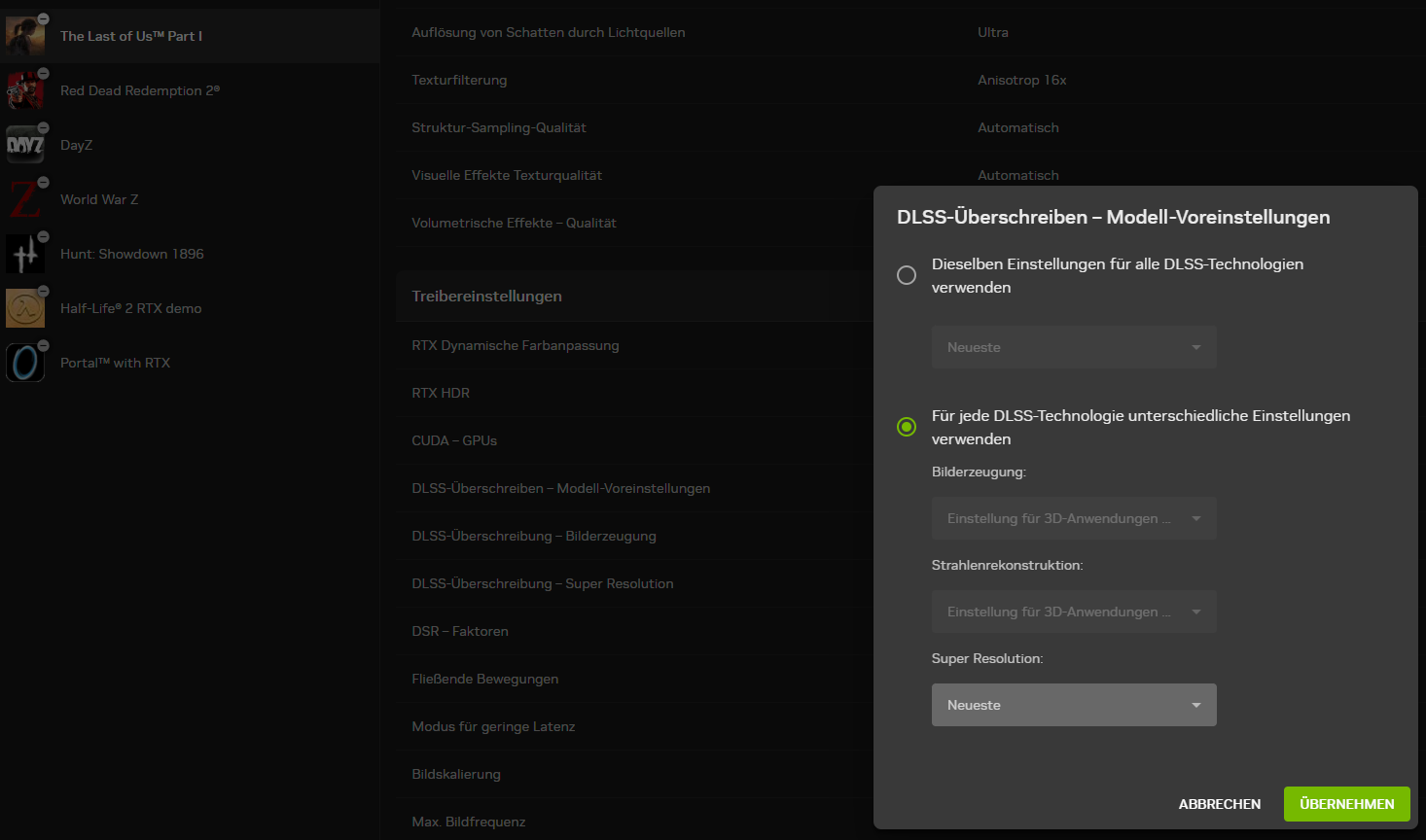Select 'Hunt: Showdown 1896' in game list

[132, 254]
